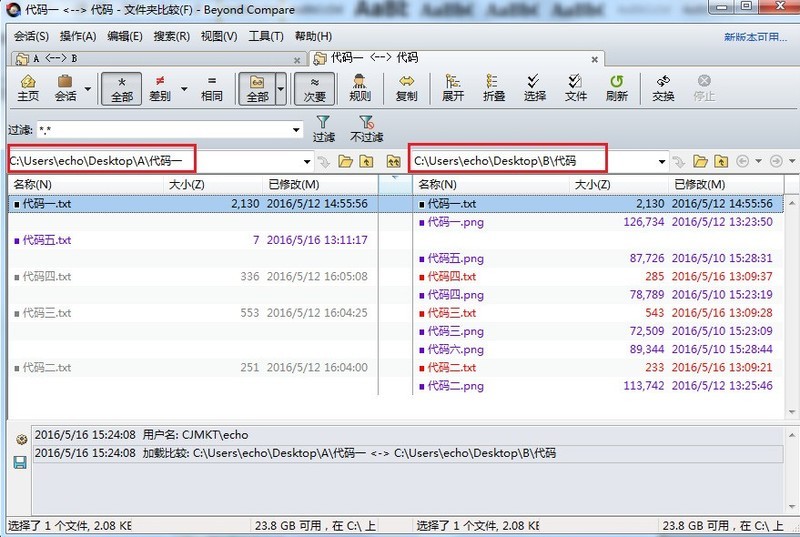The width and height of the screenshot is (800, 537).
Task: Click left pane browse folder icon
Action: 345,162
